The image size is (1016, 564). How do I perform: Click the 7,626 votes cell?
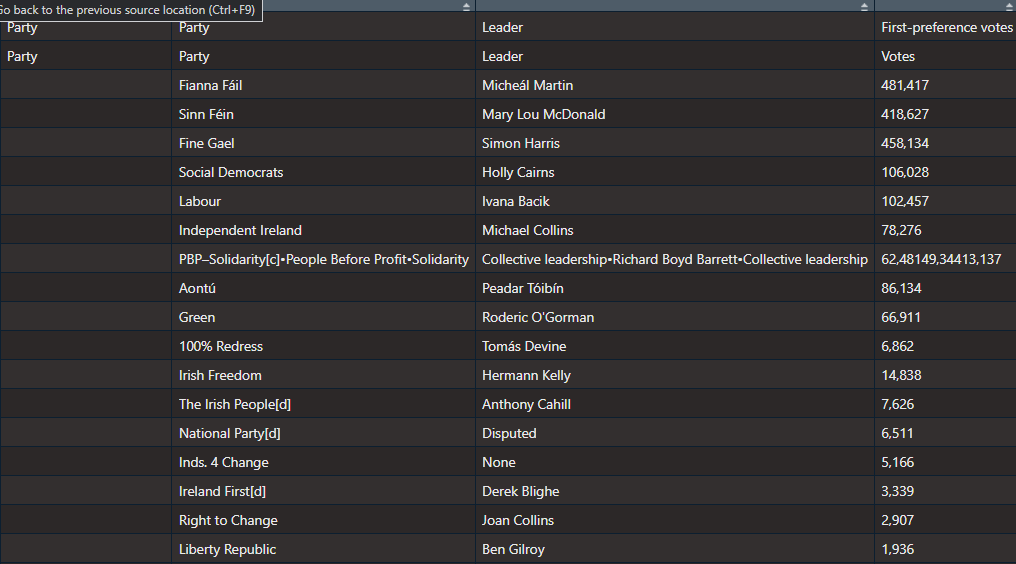pyautogui.click(x=897, y=404)
